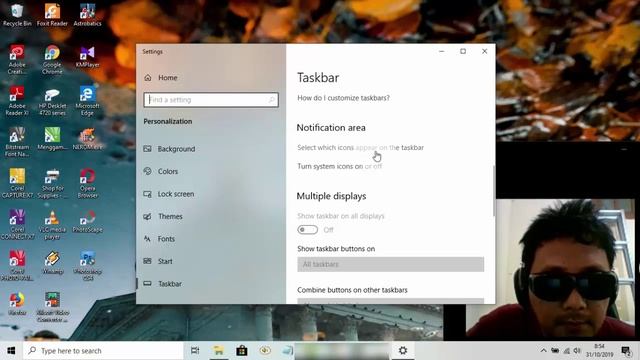Open VLC media player desktop icon
The width and height of the screenshot is (640, 360).
(x=52, y=224)
